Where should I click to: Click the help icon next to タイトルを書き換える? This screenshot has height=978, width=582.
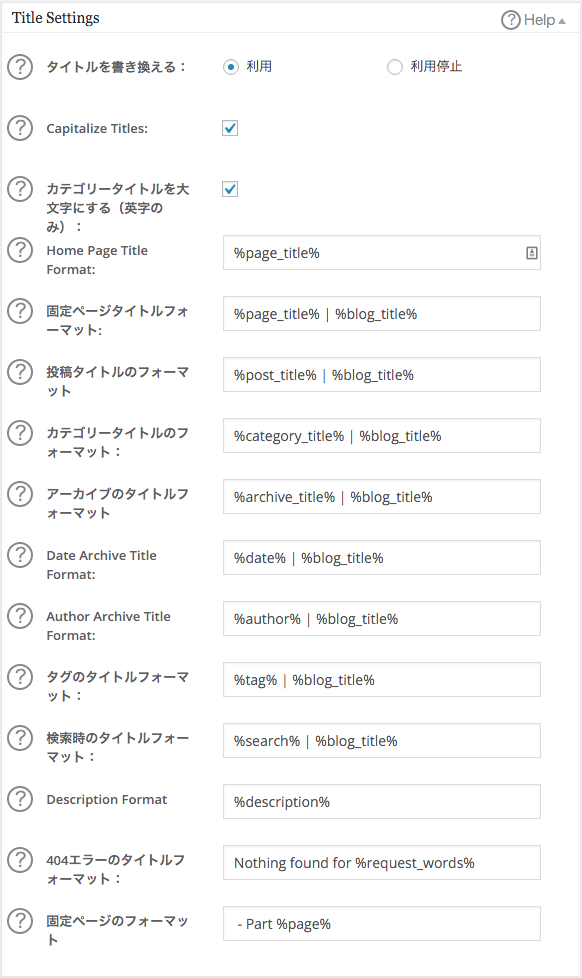(x=20, y=65)
